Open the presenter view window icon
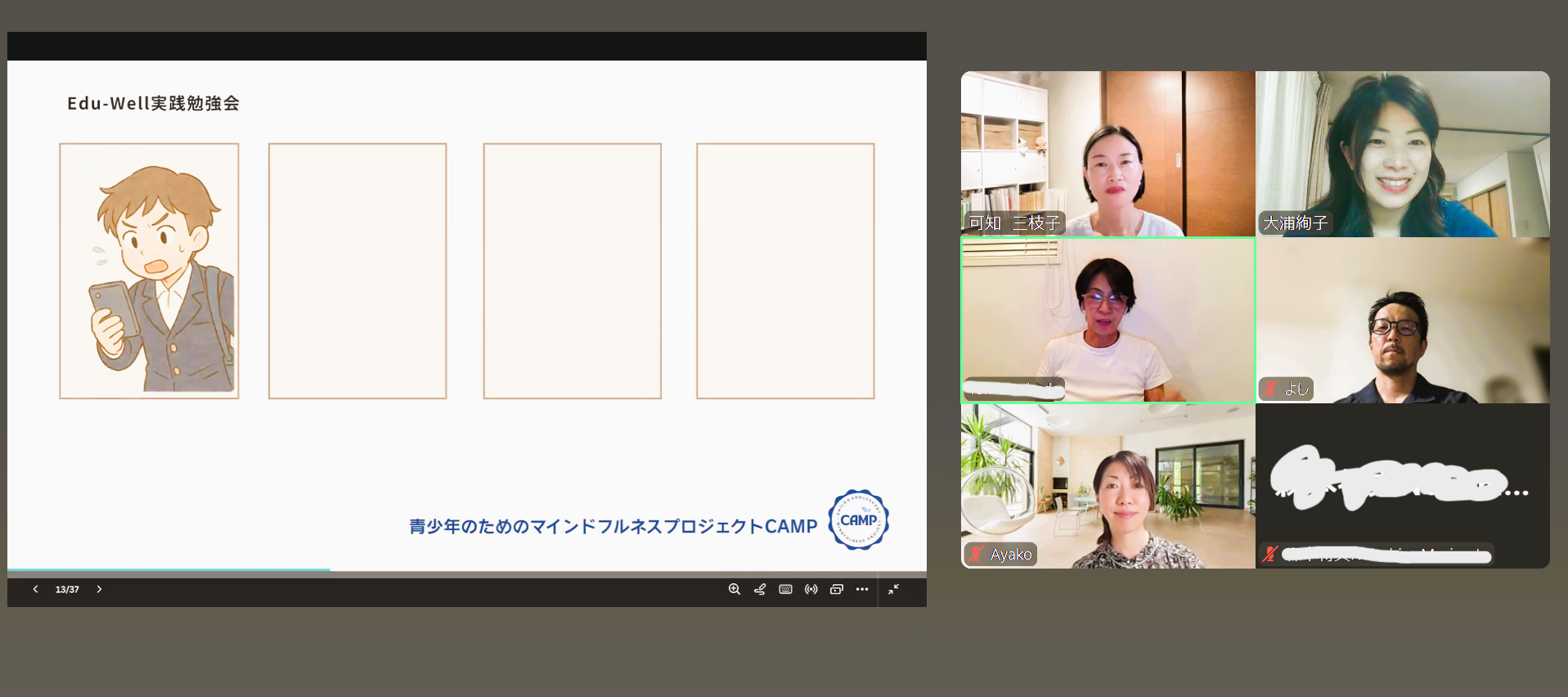Viewport: 1568px width, 697px height. point(836,589)
